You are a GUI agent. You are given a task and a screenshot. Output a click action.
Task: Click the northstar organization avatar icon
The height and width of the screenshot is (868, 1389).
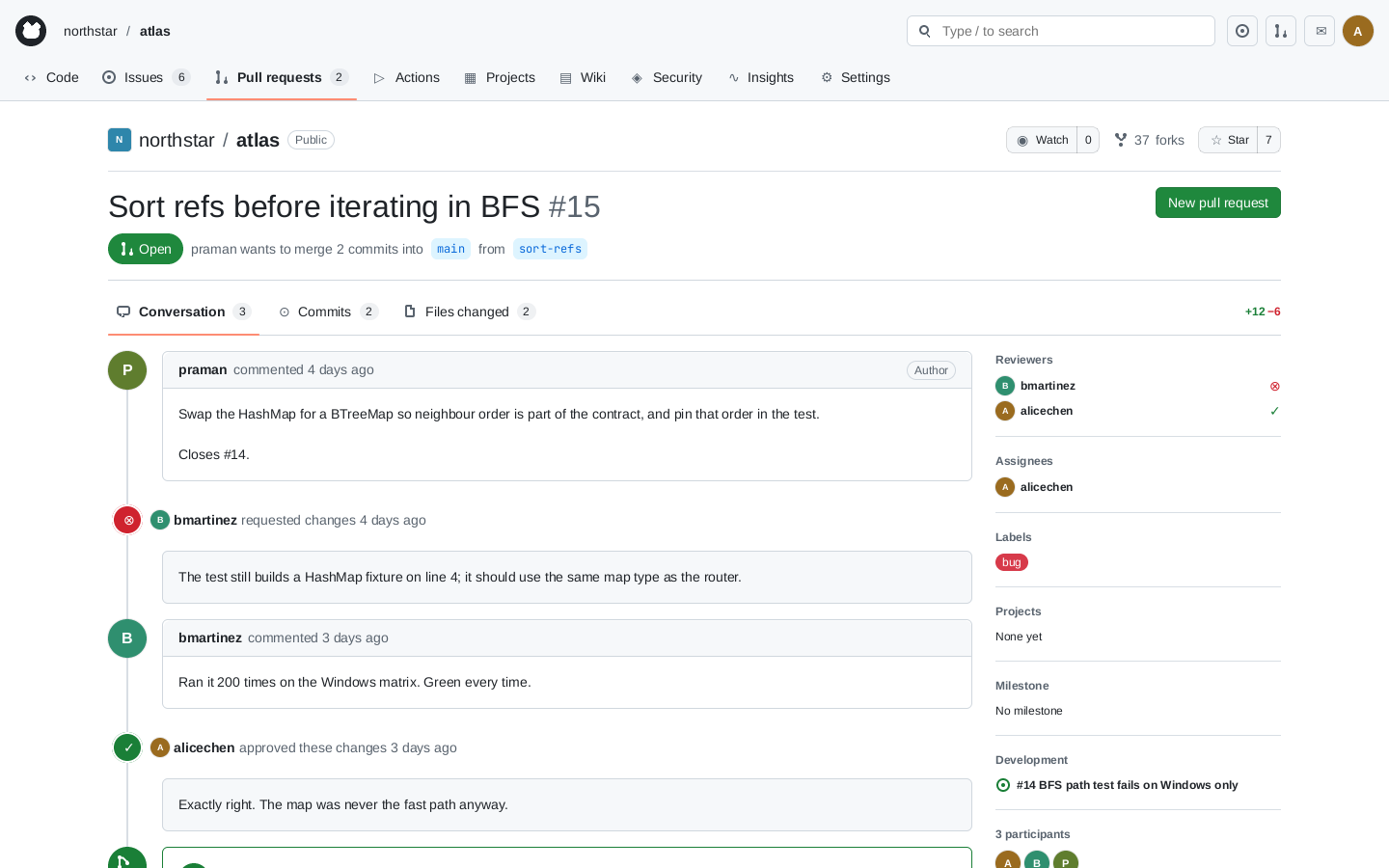[120, 140]
